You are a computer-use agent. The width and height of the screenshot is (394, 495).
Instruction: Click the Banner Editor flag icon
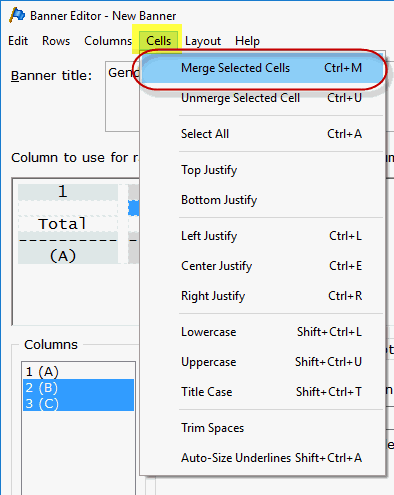tap(17, 15)
